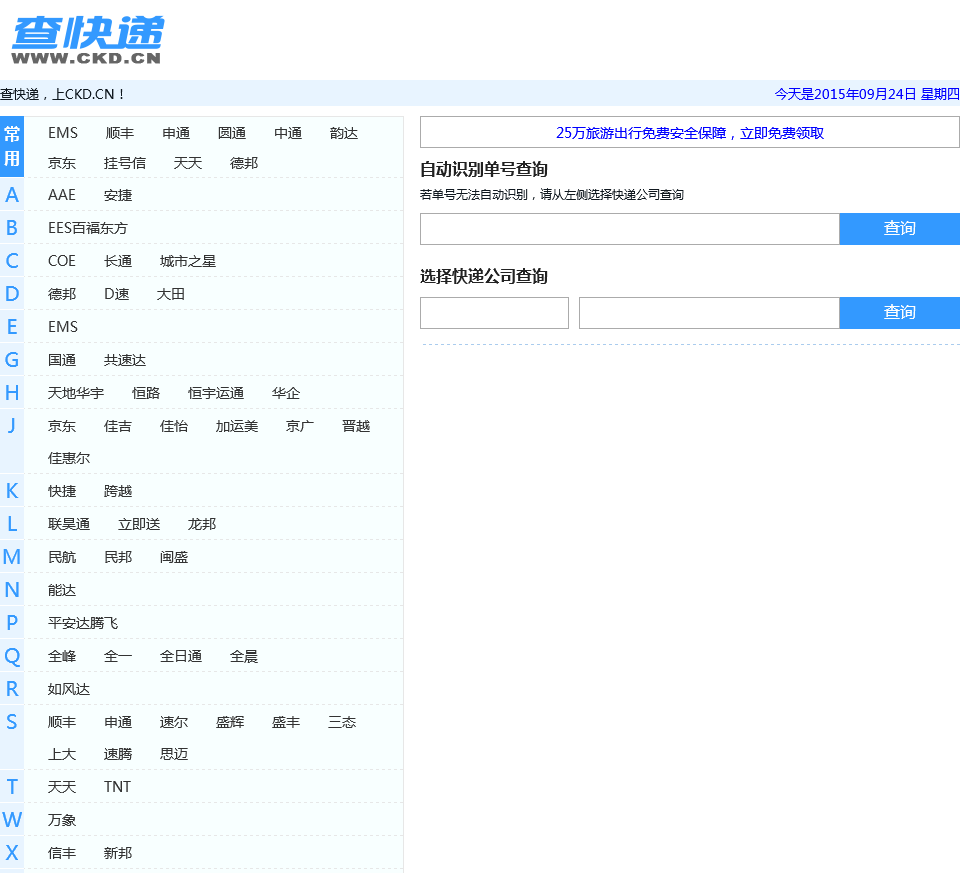Select 盛辉 courier
This screenshot has height=873, width=960.
click(230, 722)
